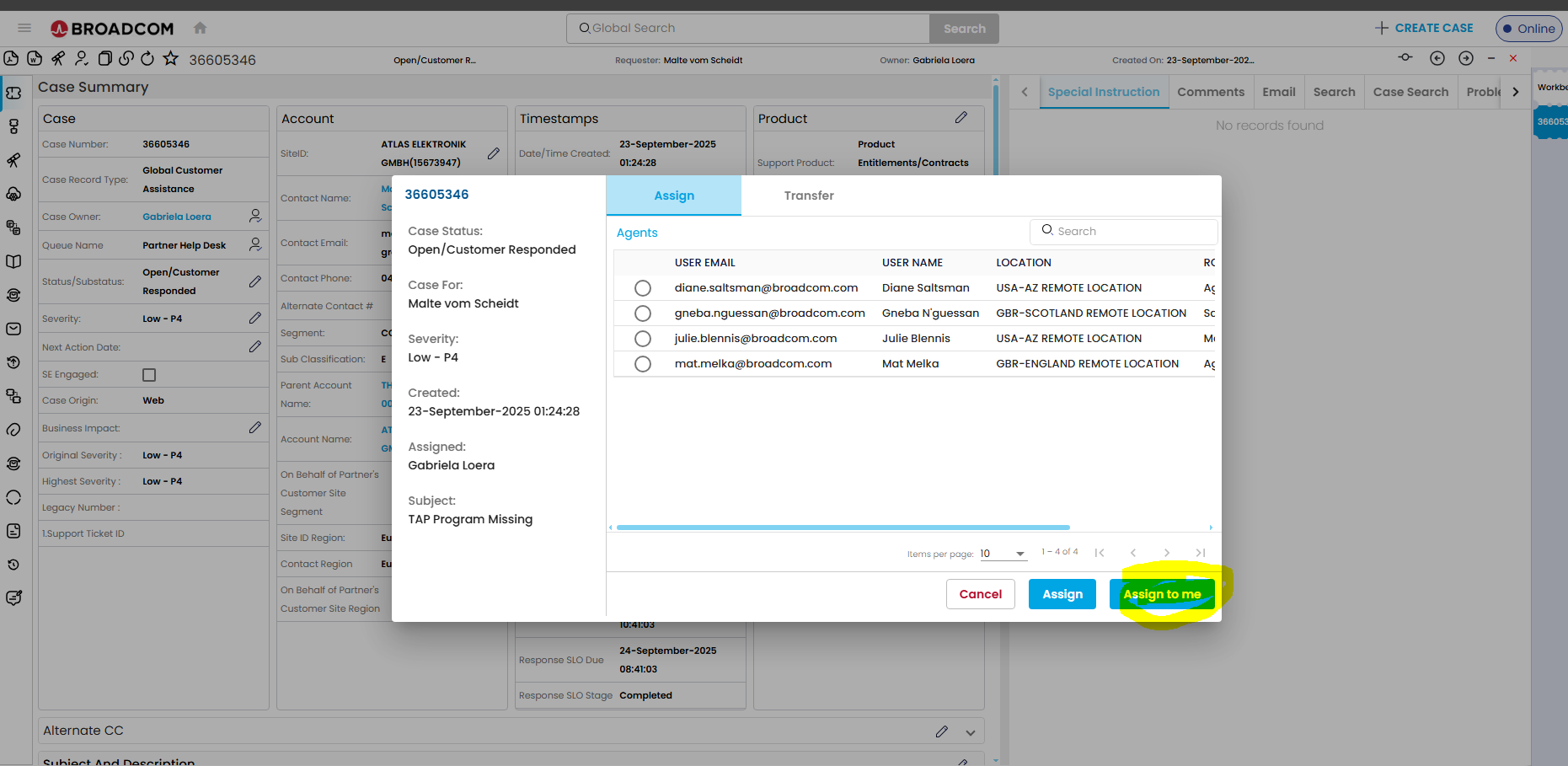Open the Case Summary sidebar icon
Screen dimensions: 1568x766
[13, 93]
